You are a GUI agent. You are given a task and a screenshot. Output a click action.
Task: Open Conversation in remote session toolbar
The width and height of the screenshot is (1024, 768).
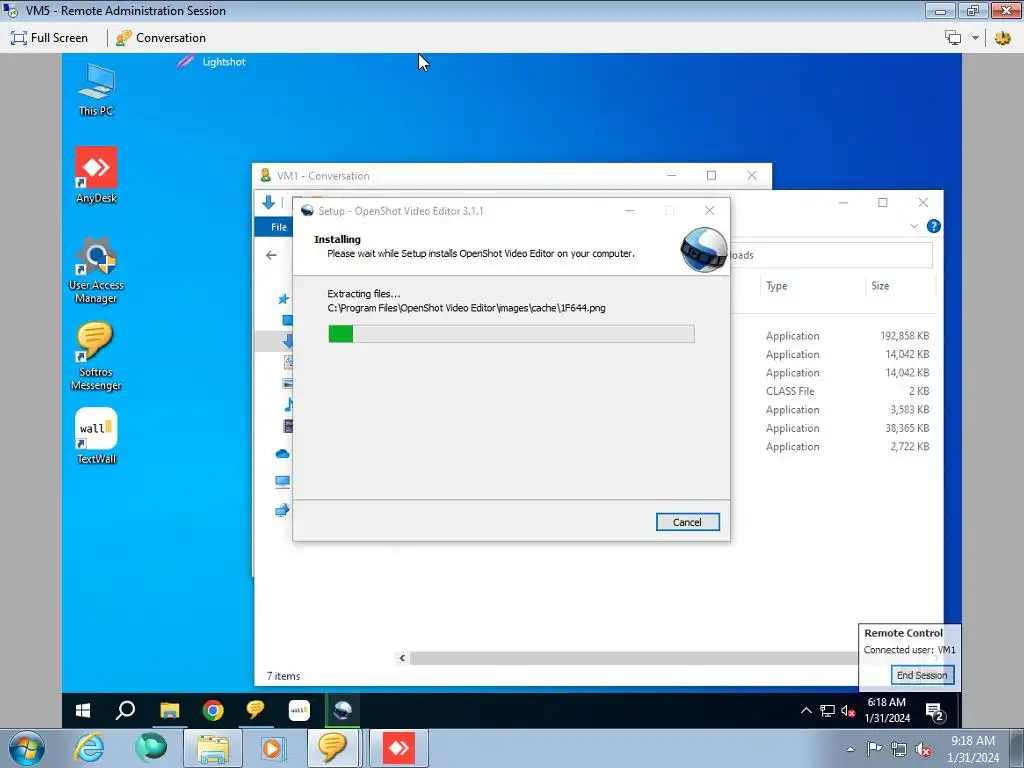tap(161, 38)
